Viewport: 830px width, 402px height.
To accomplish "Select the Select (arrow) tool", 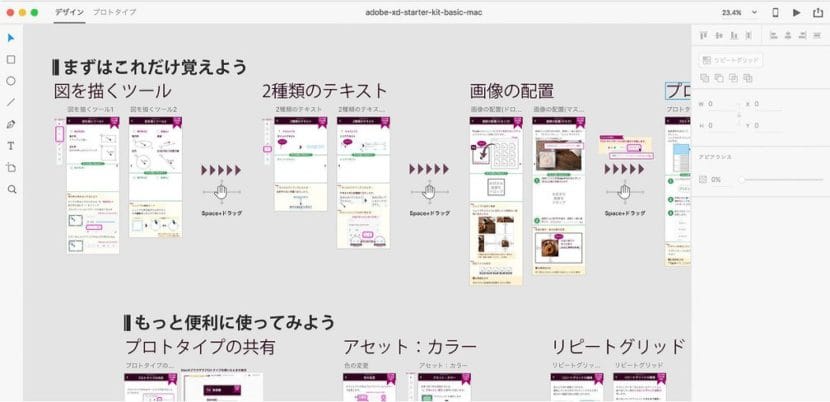I will (x=11, y=38).
